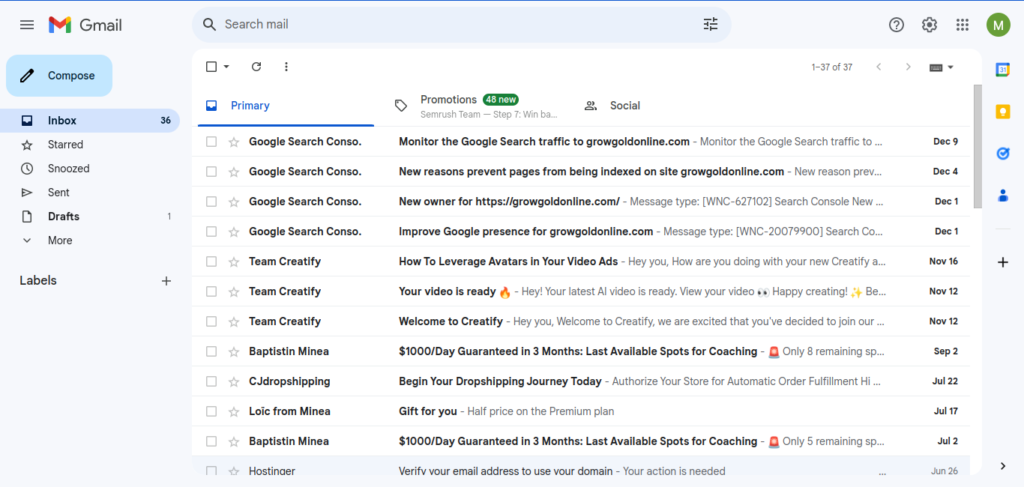1024x487 pixels.
Task: Open Gift for you email
Action: [x=581, y=411]
